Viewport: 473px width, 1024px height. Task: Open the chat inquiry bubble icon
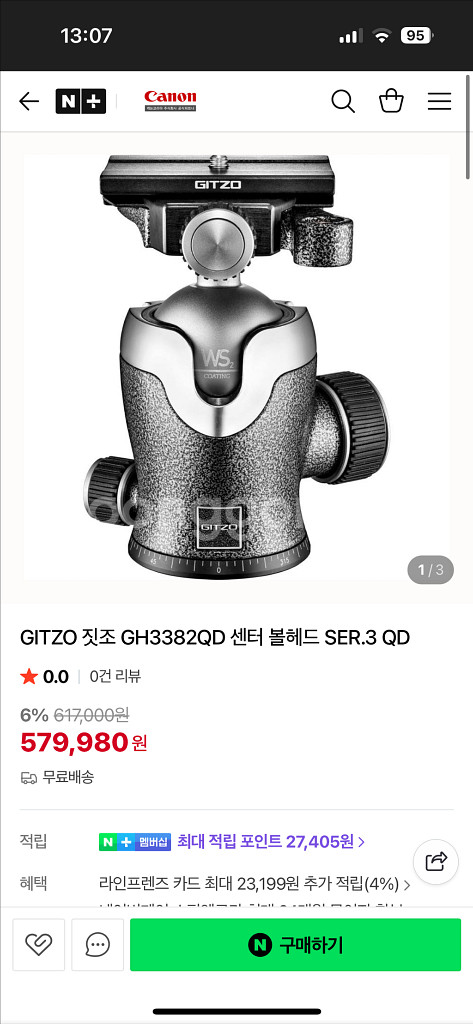coord(97,944)
